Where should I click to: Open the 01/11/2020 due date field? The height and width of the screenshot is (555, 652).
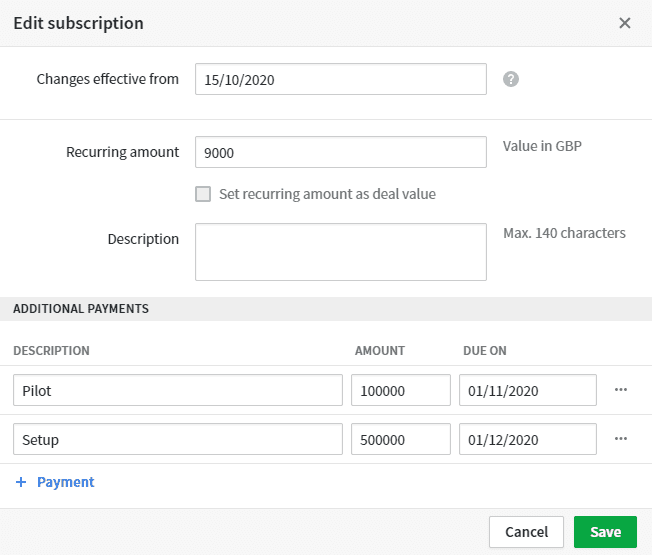pos(528,390)
